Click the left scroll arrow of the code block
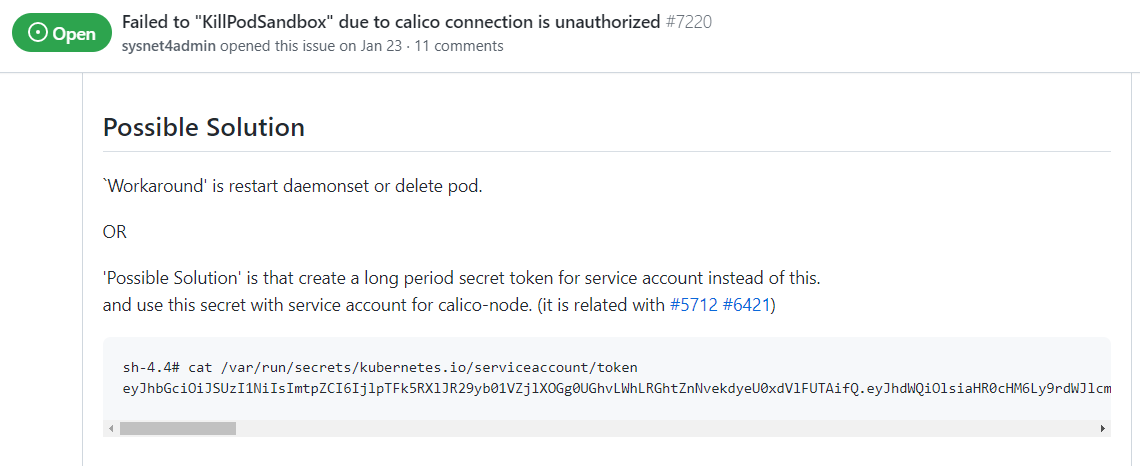 [111, 429]
